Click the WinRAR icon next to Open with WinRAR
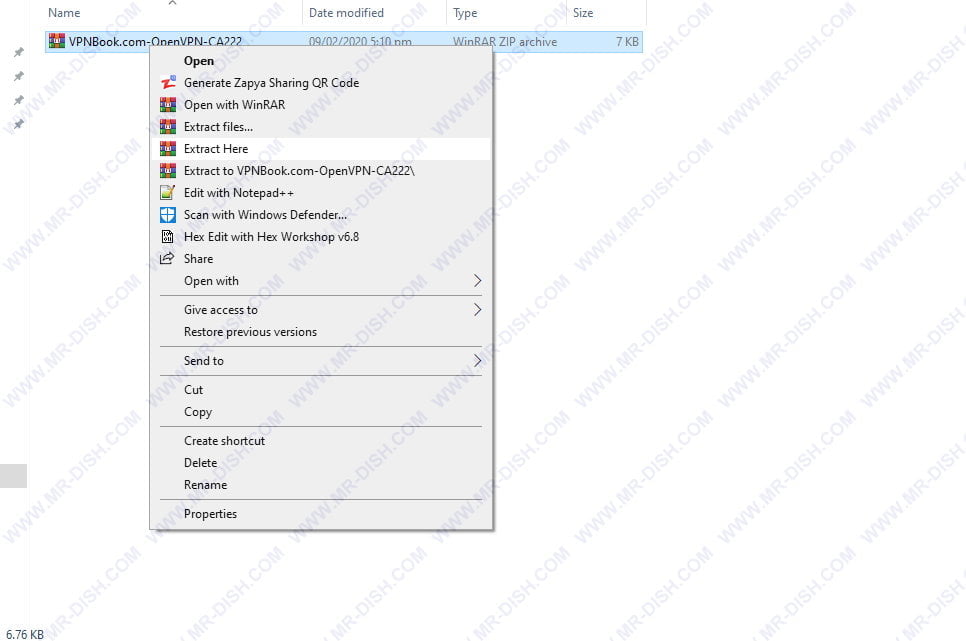Screen dimensions: 966x641 pos(168,105)
